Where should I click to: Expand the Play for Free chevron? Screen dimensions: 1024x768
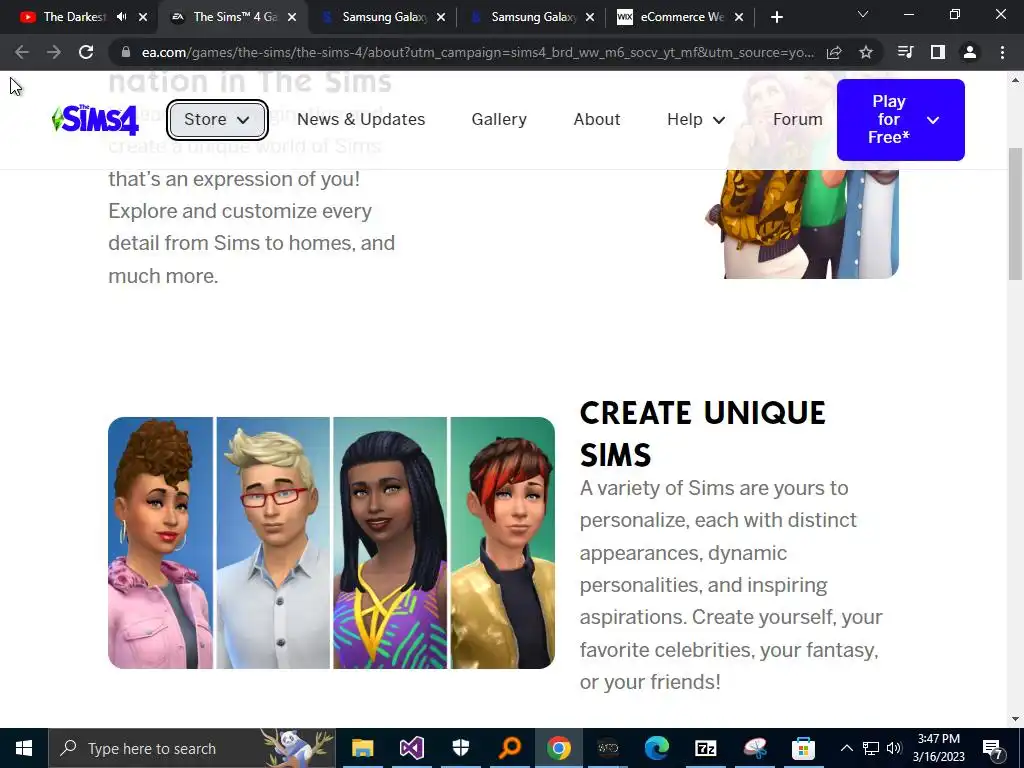933,120
